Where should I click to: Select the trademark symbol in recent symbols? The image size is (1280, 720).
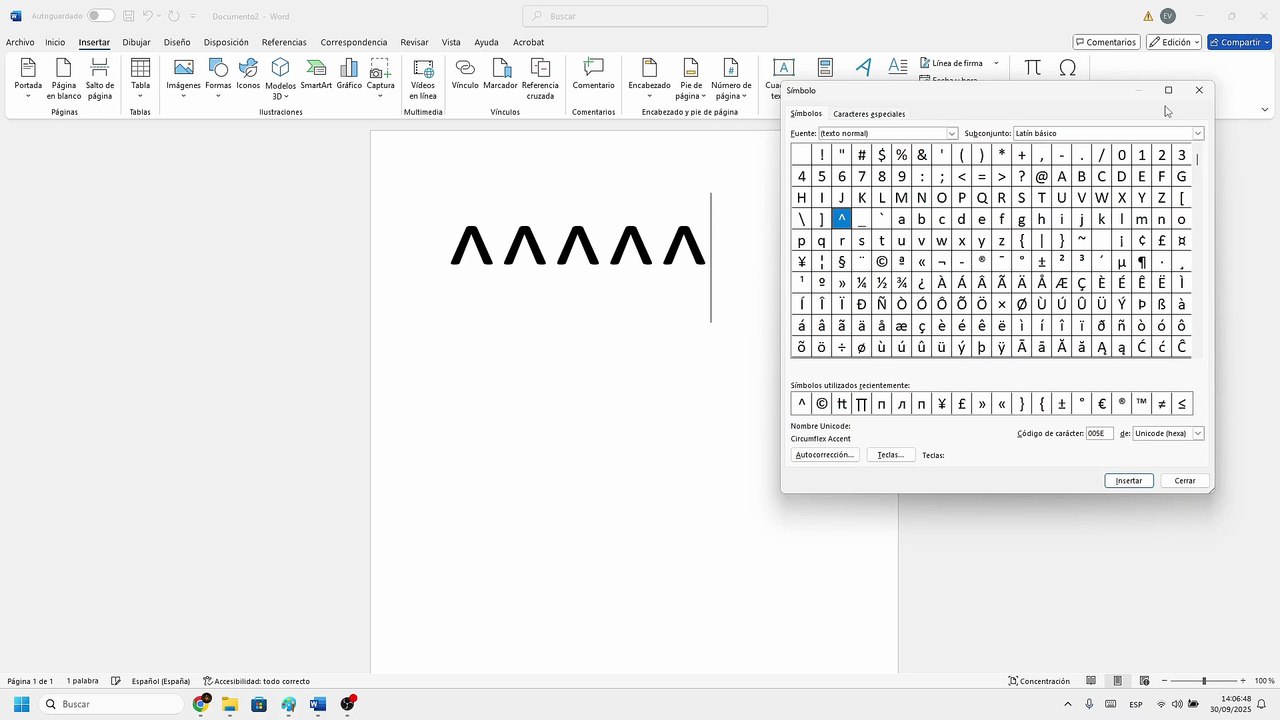(x=1142, y=404)
